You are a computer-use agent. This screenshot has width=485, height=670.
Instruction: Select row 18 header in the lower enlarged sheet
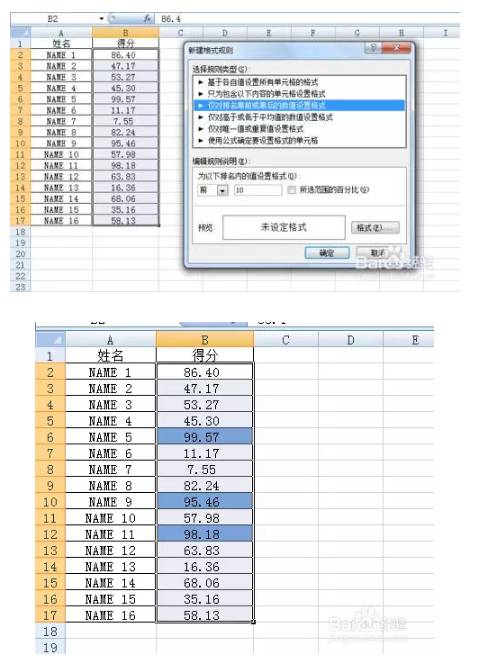(50, 632)
